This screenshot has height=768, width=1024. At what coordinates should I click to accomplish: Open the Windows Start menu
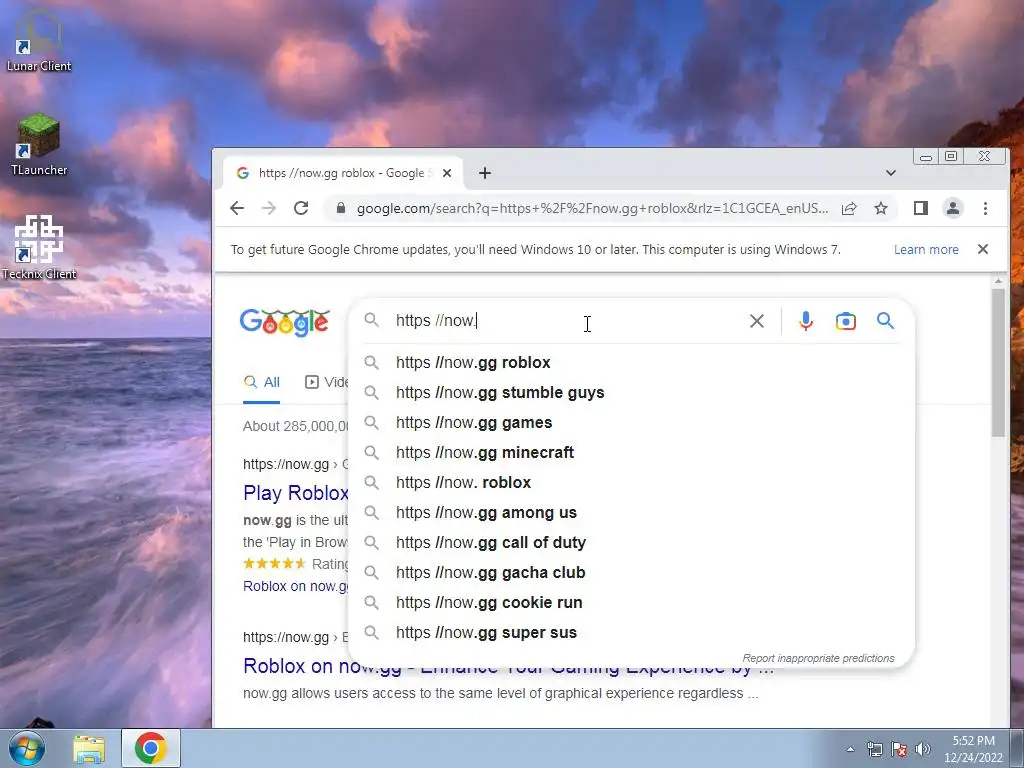[27, 748]
